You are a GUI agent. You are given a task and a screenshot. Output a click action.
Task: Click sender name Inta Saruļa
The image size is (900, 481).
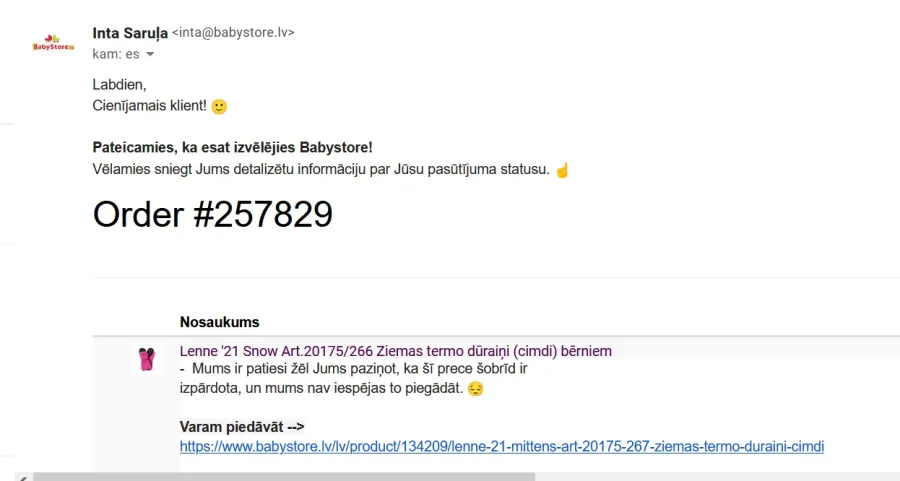[130, 33]
